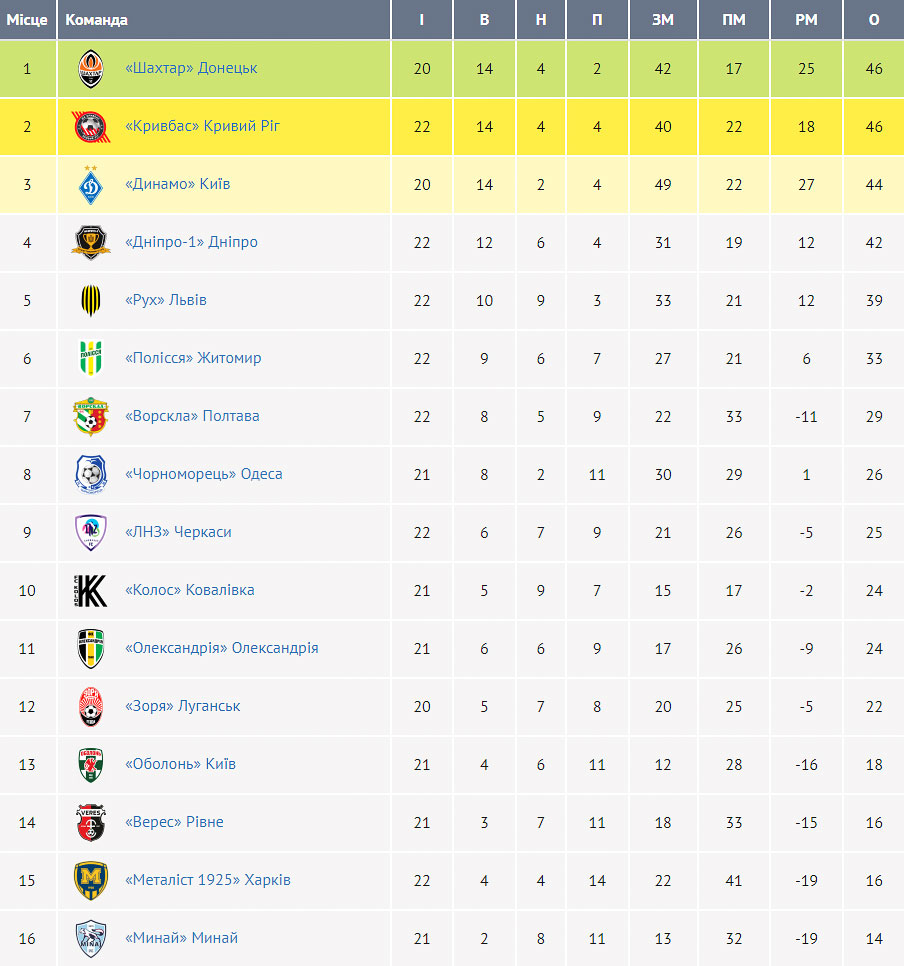Click the ЗМ goals scored column header
904x966 pixels.
(663, 20)
